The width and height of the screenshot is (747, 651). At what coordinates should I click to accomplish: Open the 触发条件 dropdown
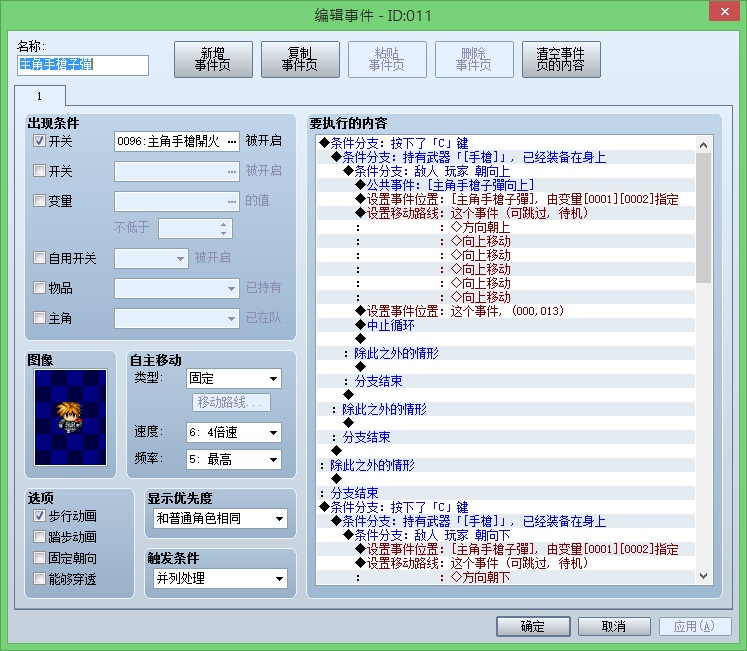221,579
